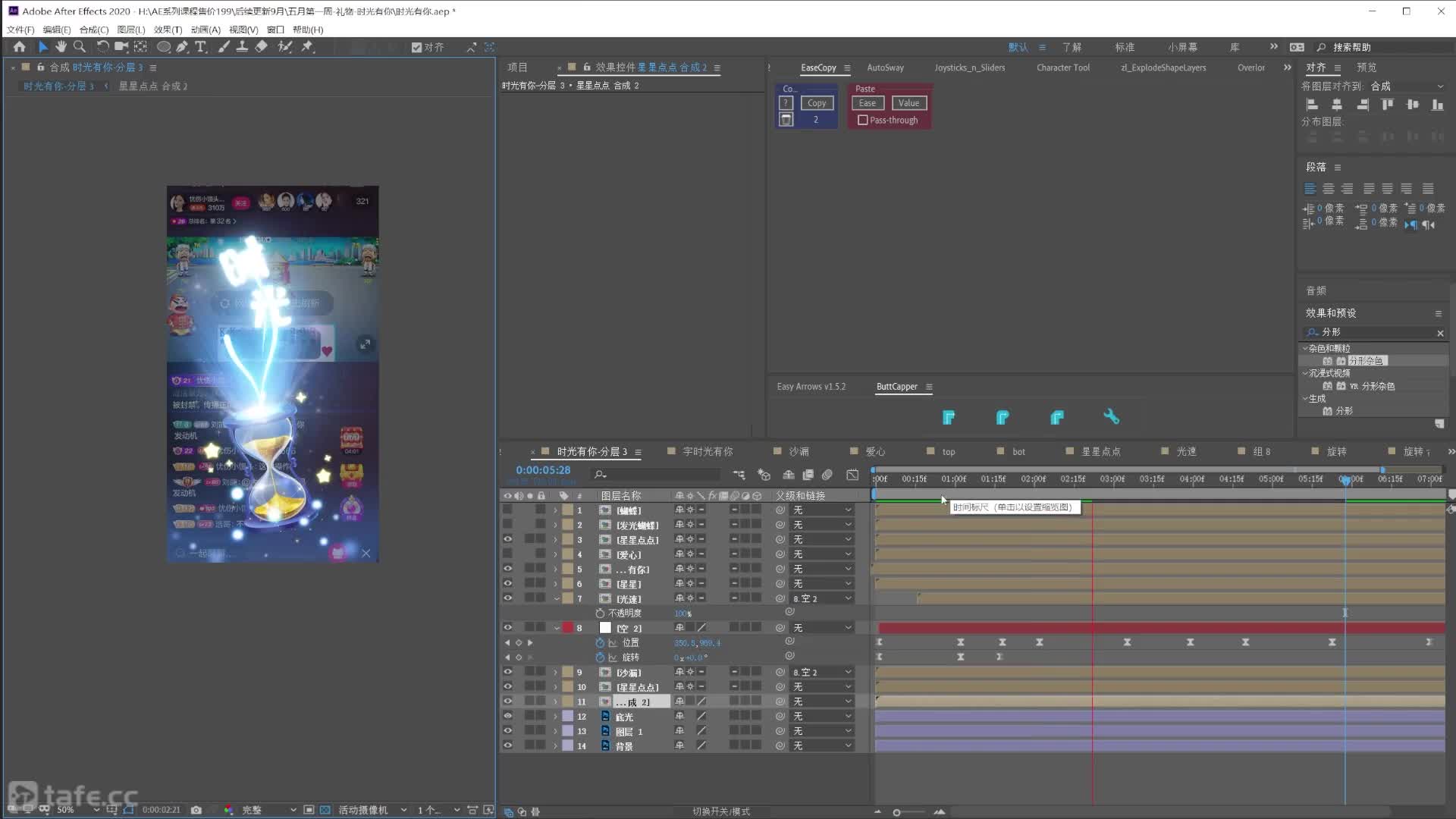Show layer 1 蝴蝶 visibility box
This screenshot has width=1456, height=819.
pos(507,510)
